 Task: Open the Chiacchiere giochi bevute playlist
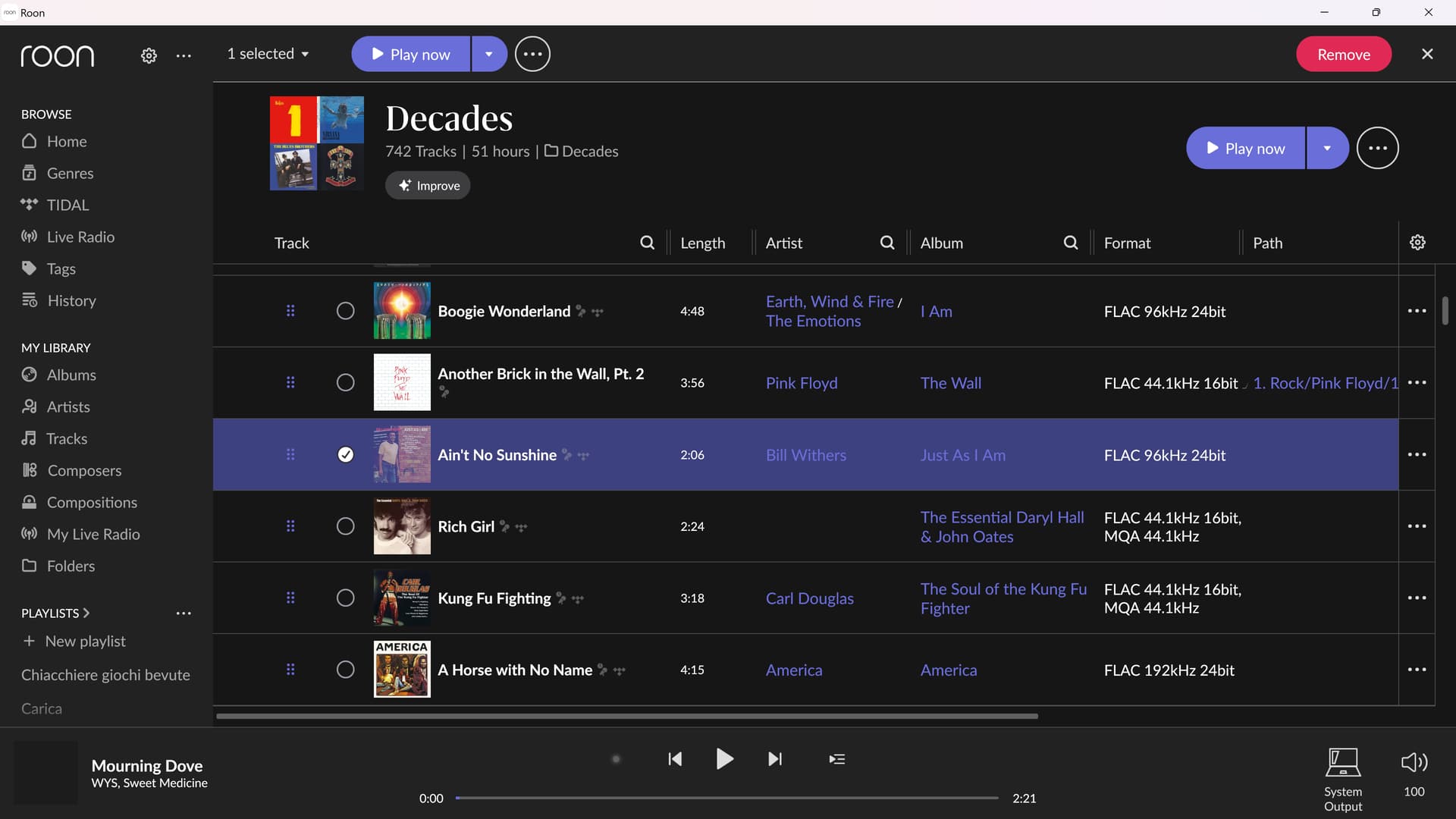[x=105, y=674]
